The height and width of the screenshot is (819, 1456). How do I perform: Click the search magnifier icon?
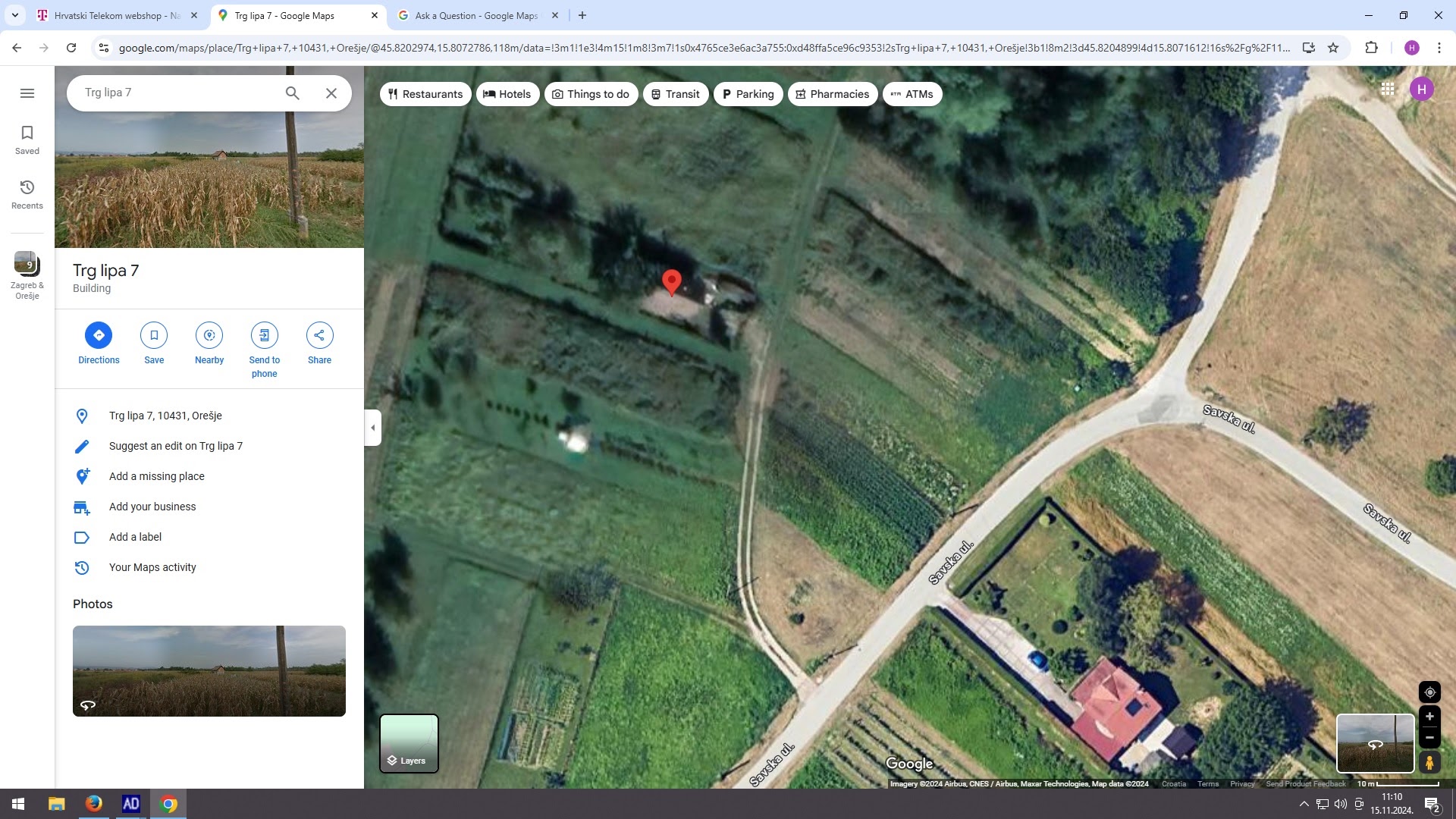click(x=293, y=93)
